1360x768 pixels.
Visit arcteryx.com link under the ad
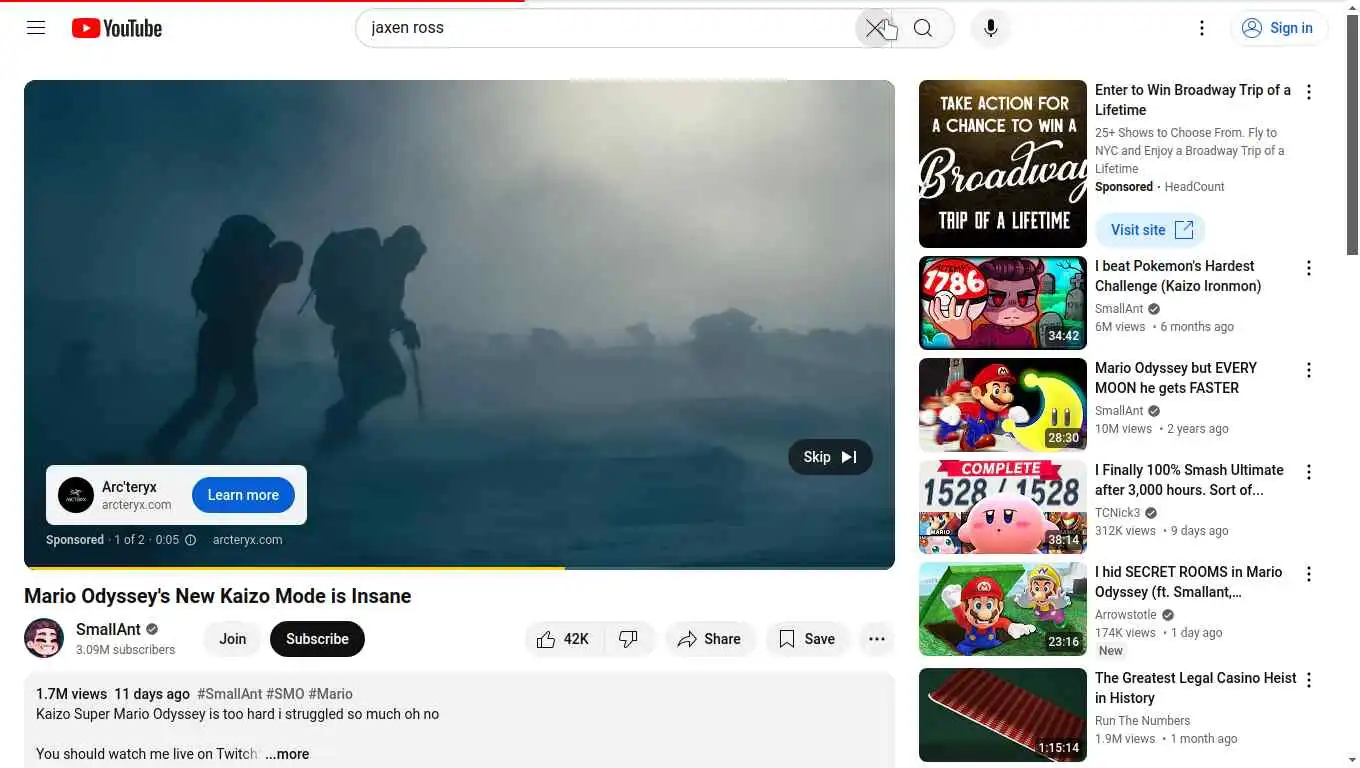tap(247, 540)
